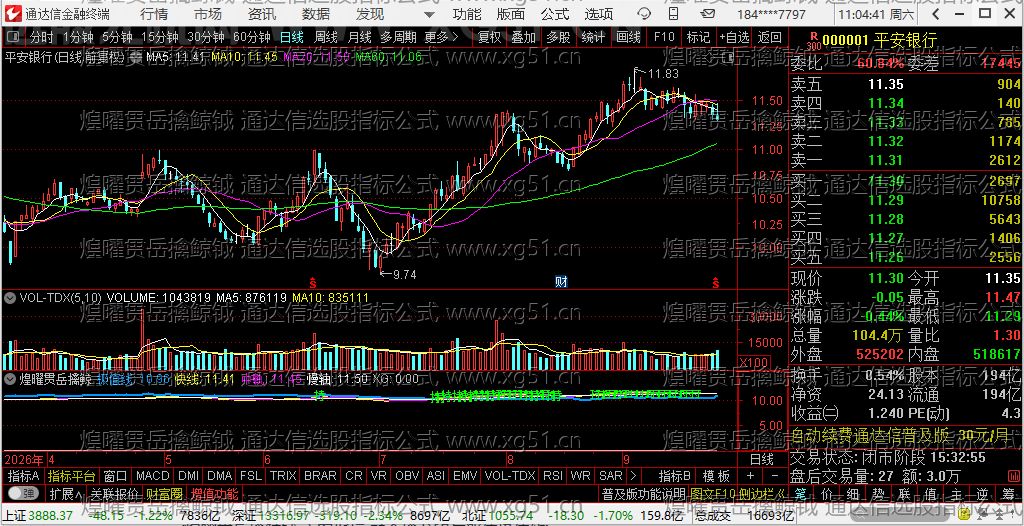Select the 笔 tick detail tab
This screenshot has height=526, width=1024.
click(x=801, y=493)
